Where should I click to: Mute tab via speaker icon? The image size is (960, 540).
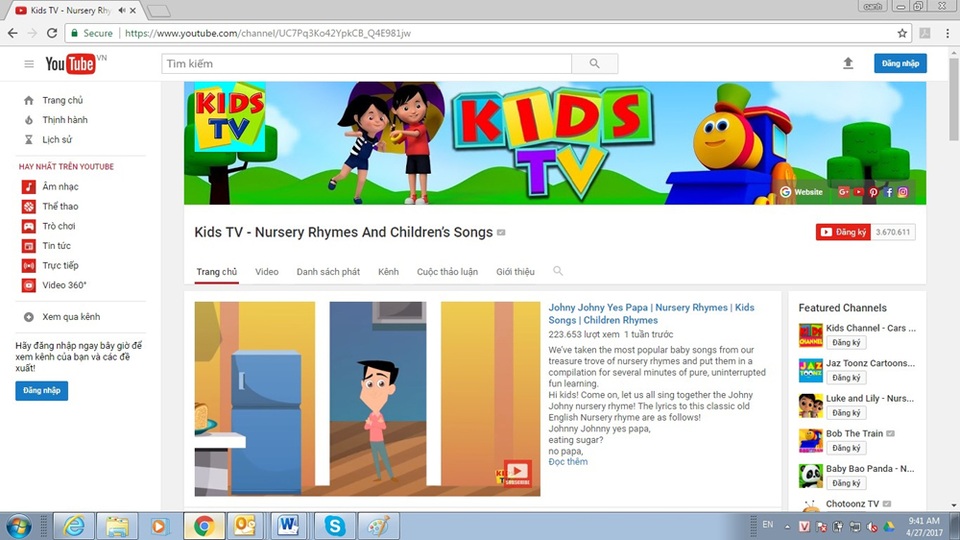(122, 10)
